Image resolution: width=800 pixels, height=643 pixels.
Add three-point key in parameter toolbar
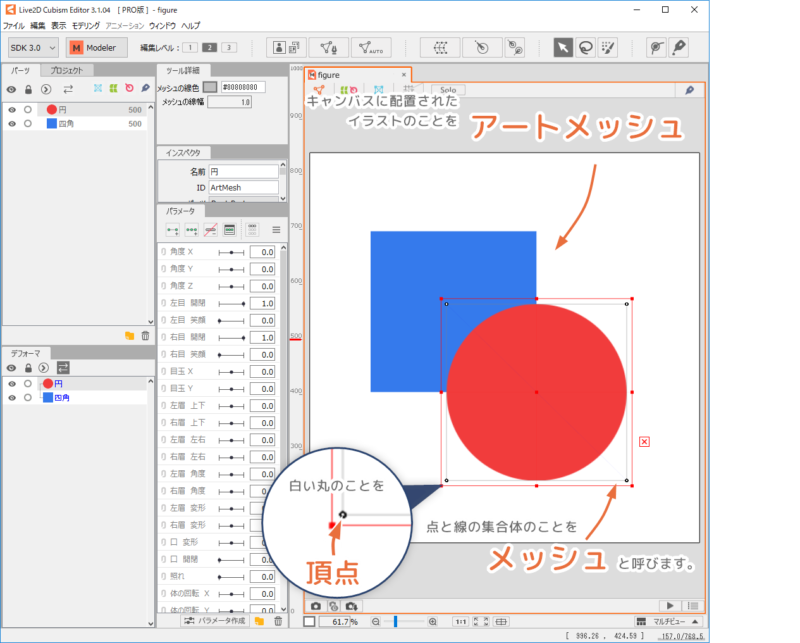[x=191, y=230]
